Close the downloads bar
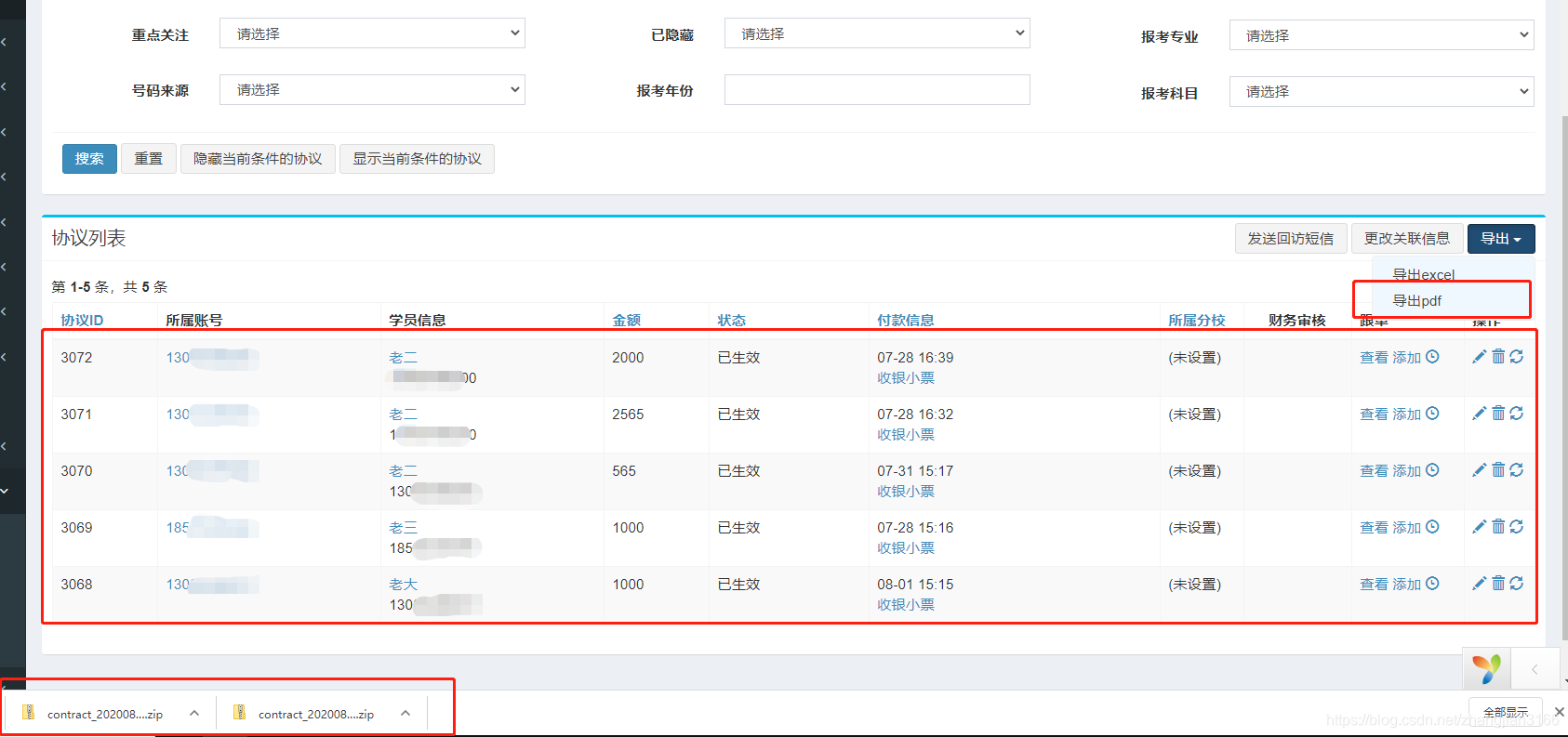This screenshot has width=1568, height=737. click(1560, 712)
